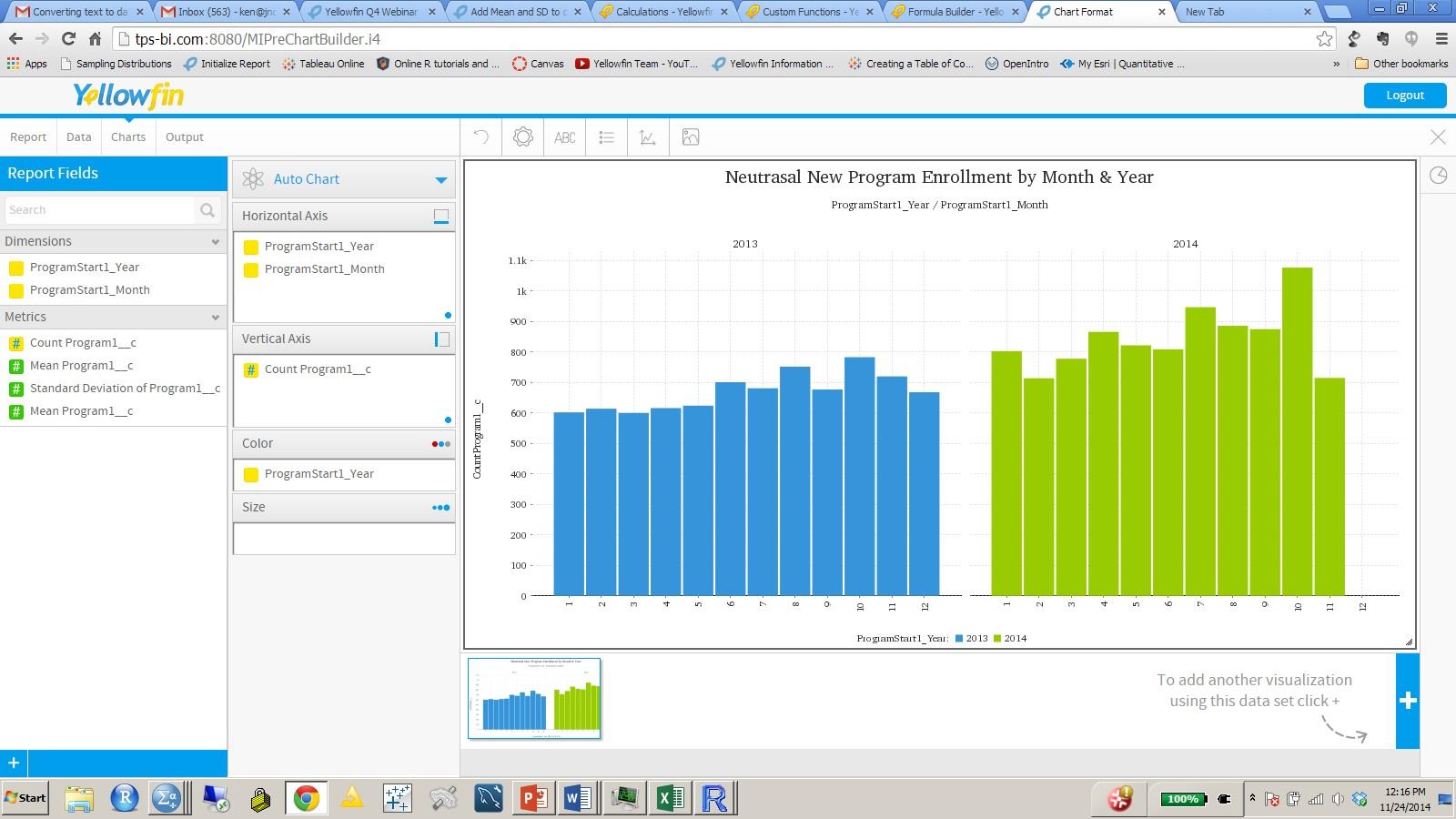Click Count Program1__c in Vertical Axis
This screenshot has width=1456, height=819.
[x=318, y=369]
